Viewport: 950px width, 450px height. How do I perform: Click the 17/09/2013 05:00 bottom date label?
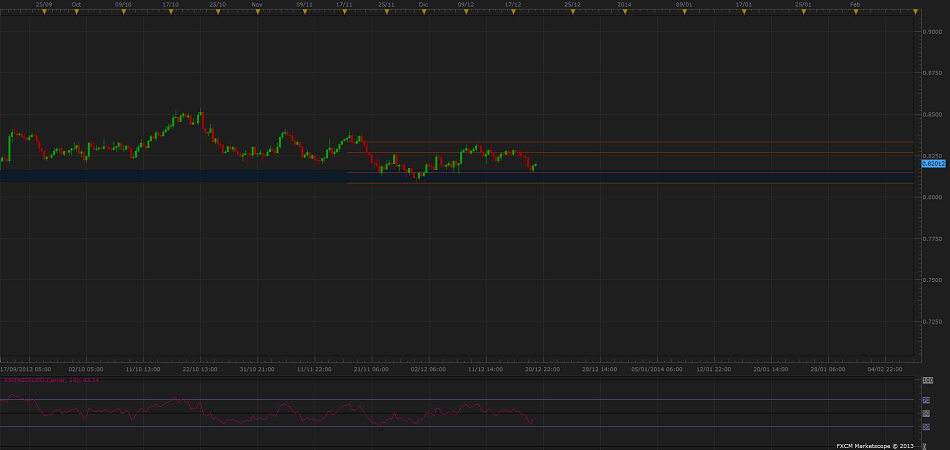[25, 368]
